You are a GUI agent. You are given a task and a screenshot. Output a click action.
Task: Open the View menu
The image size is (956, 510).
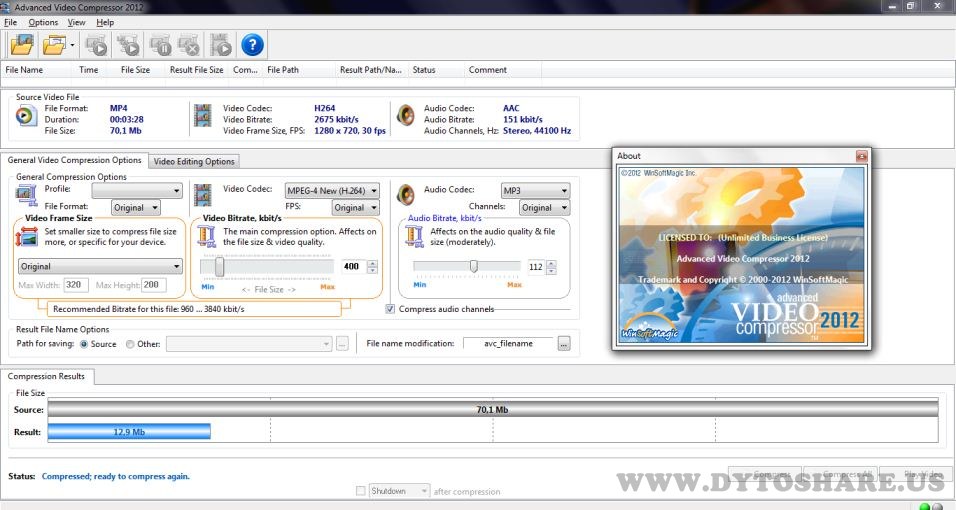[76, 22]
